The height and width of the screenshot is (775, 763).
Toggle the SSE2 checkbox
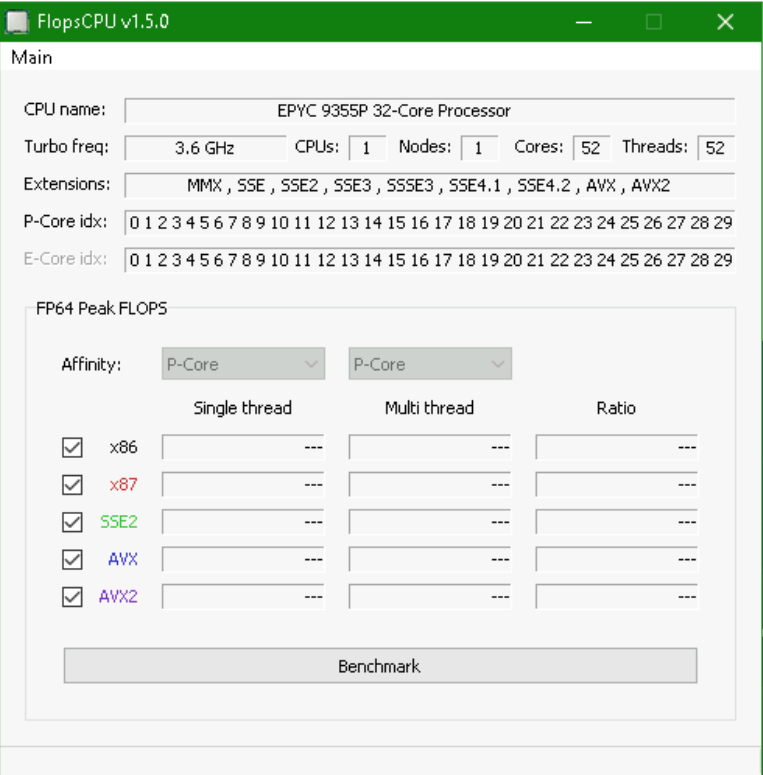72,522
